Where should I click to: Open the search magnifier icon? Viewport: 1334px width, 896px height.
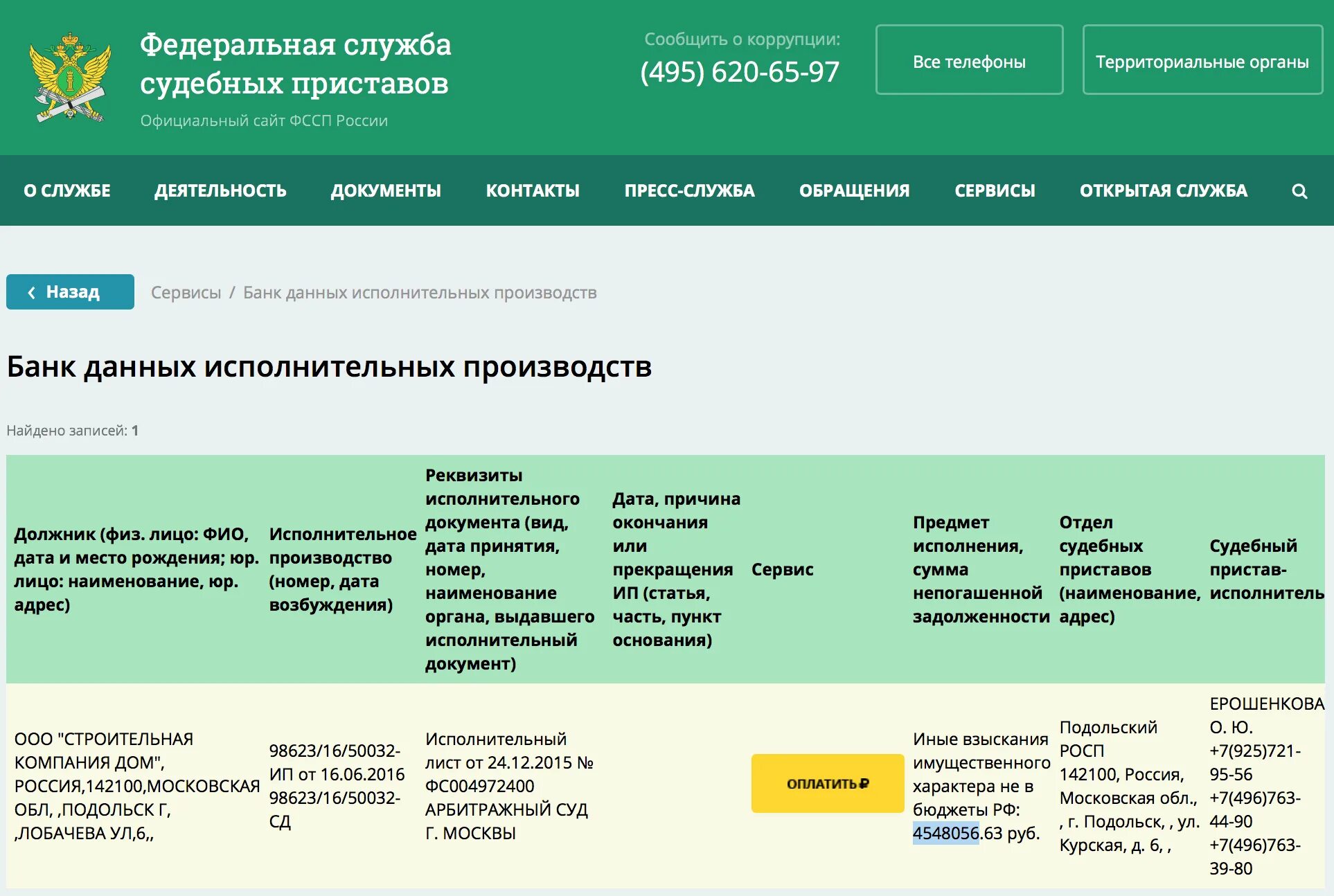1299,191
